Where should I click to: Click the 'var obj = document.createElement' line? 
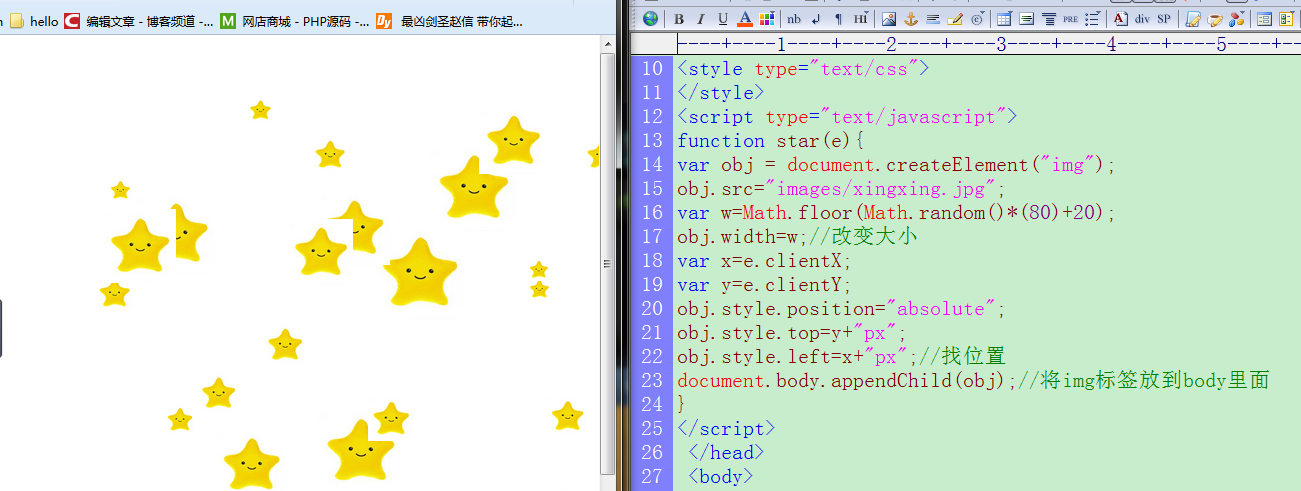(896, 165)
